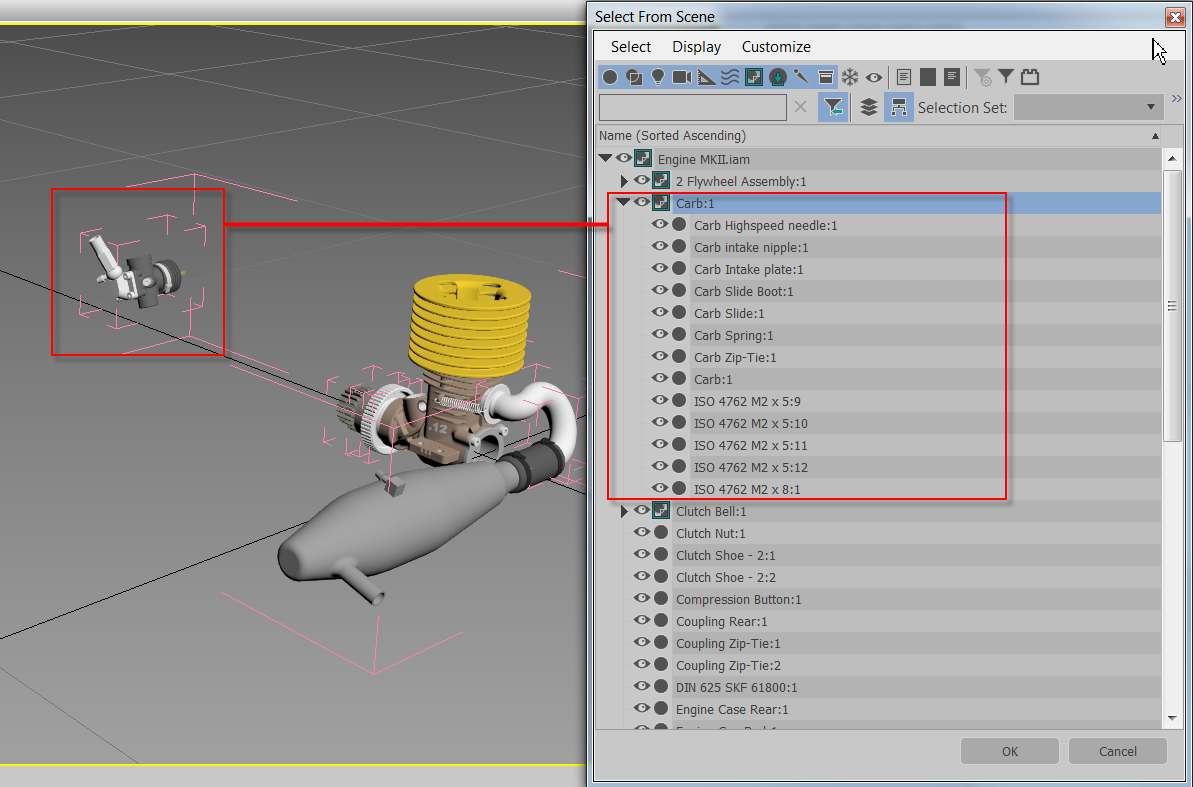Toggle the Display Children stacked-layers icon
The width and height of the screenshot is (1193, 787).
tap(867, 106)
